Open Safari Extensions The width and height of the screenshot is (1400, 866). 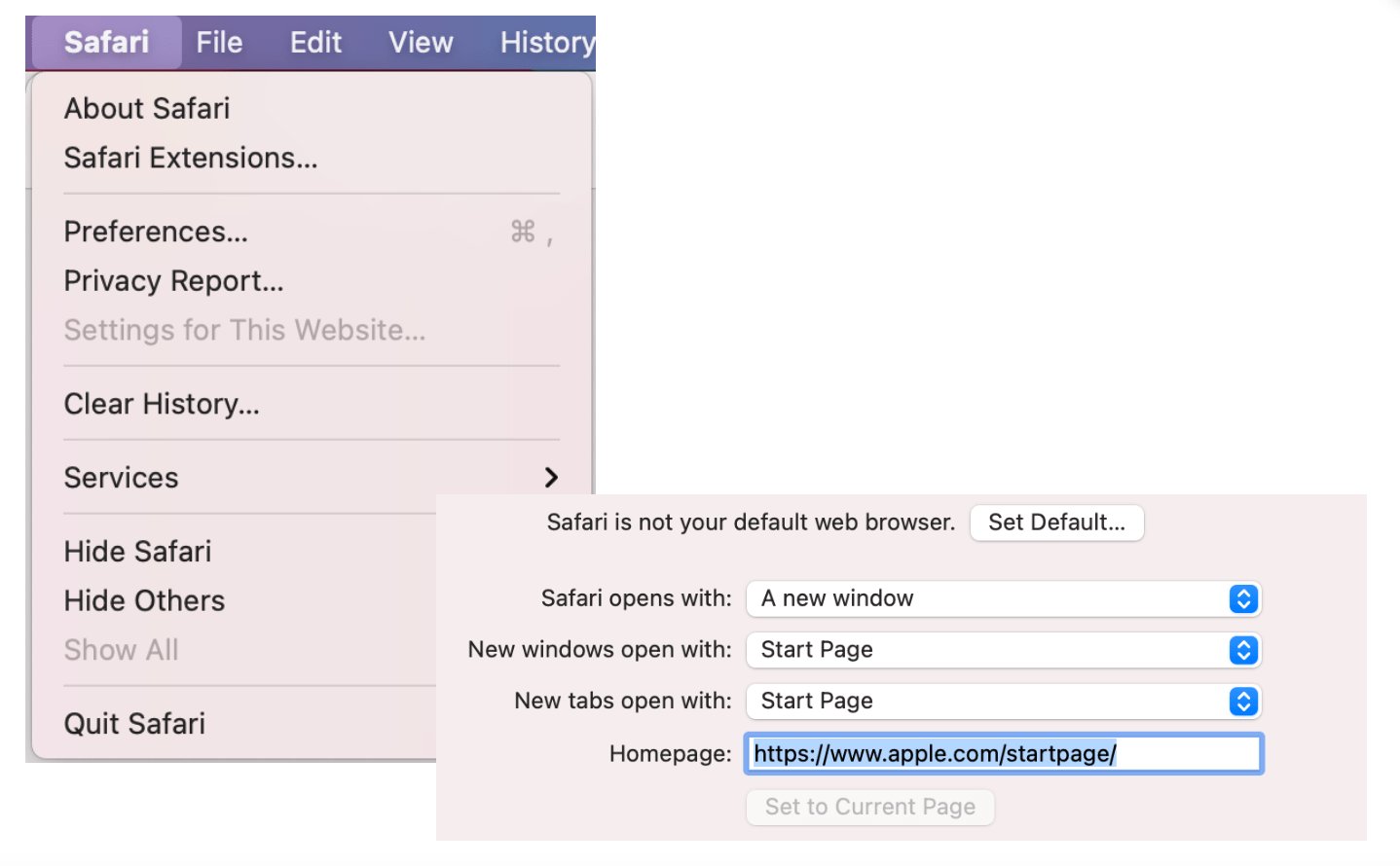[x=191, y=158]
